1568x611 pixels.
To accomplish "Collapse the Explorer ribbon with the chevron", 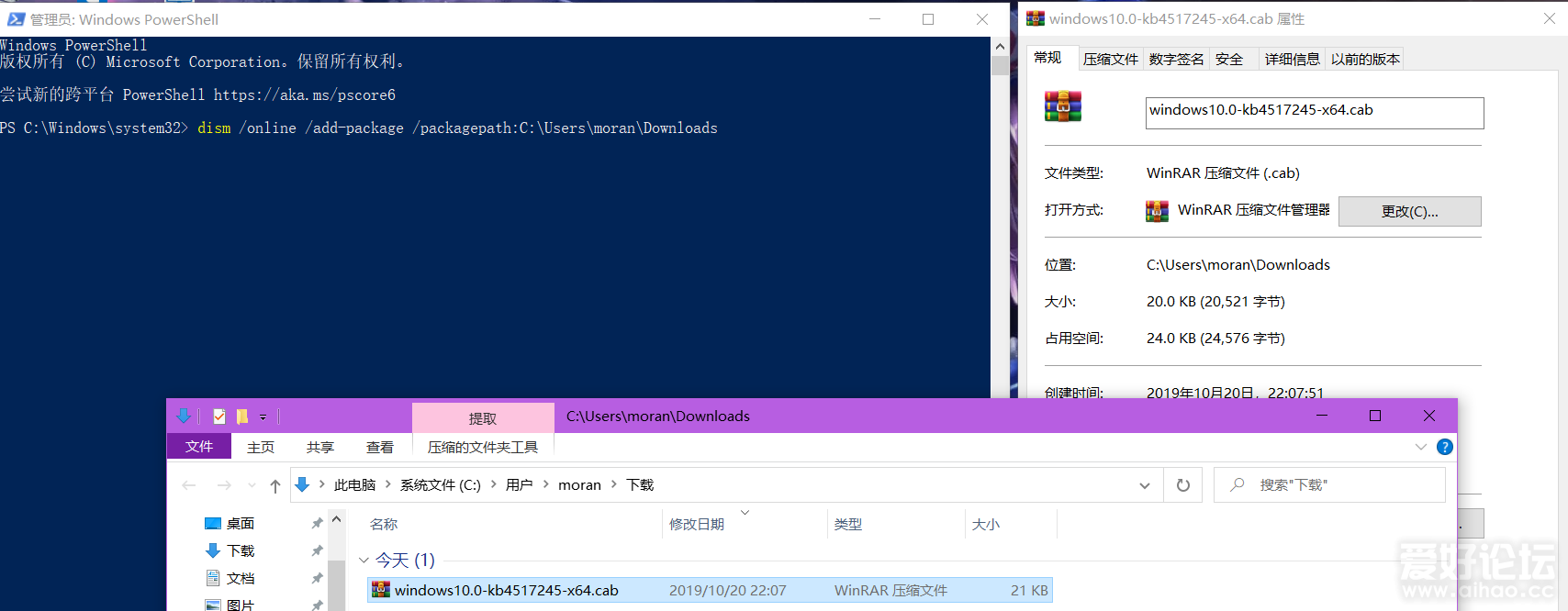I will pyautogui.click(x=1421, y=447).
